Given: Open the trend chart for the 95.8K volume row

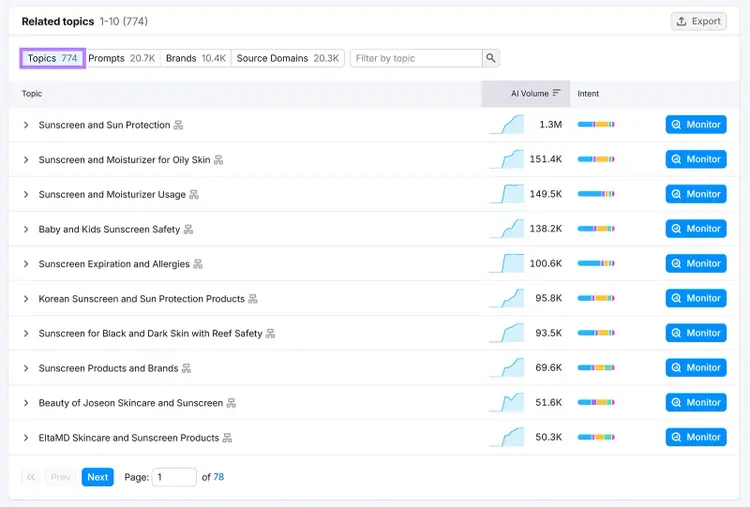Looking at the screenshot, I should pos(507,298).
